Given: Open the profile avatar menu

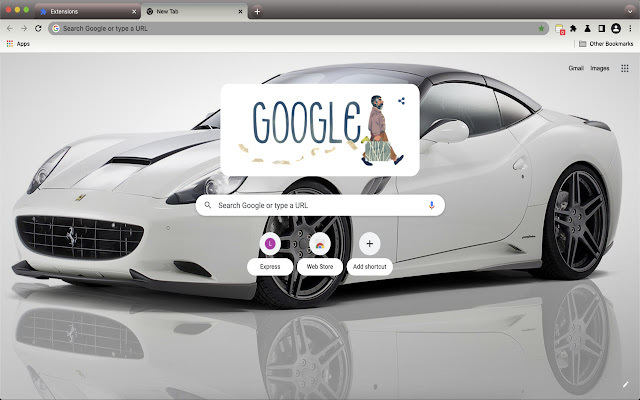Looking at the screenshot, I should (x=616, y=29).
